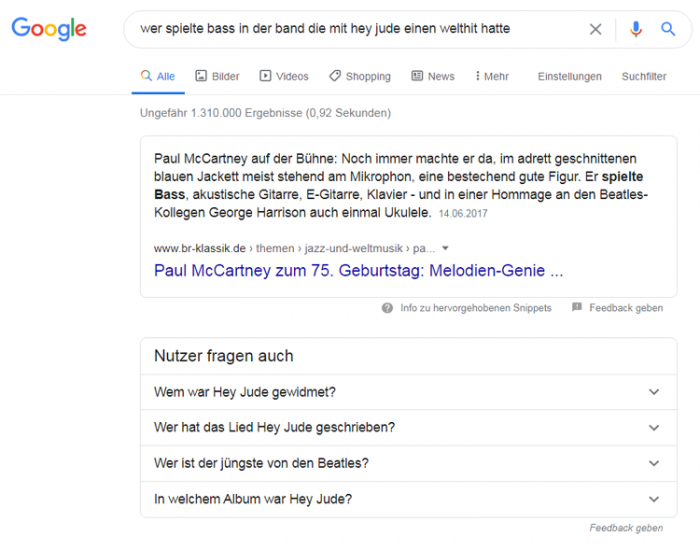Expand 'Wem war Hey Jude gewidmet?' chevron
The width and height of the screenshot is (700, 550).
pyautogui.click(x=654, y=392)
